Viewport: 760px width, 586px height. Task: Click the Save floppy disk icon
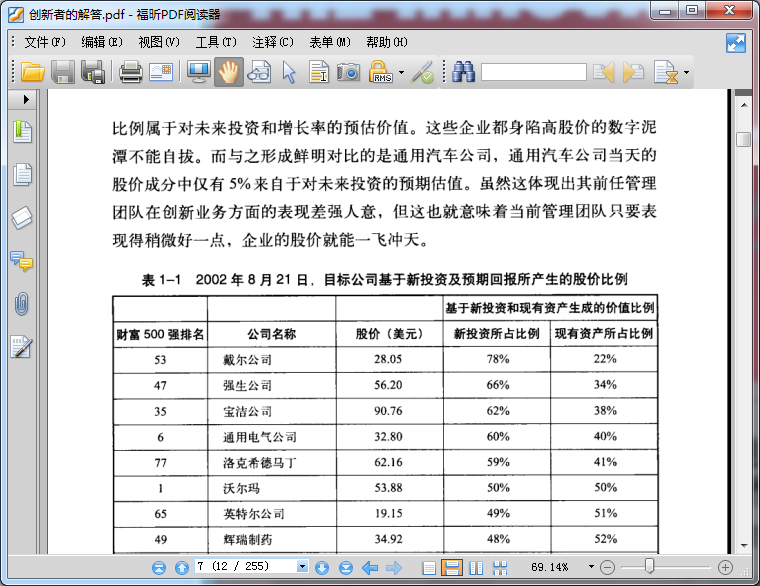coord(63,72)
